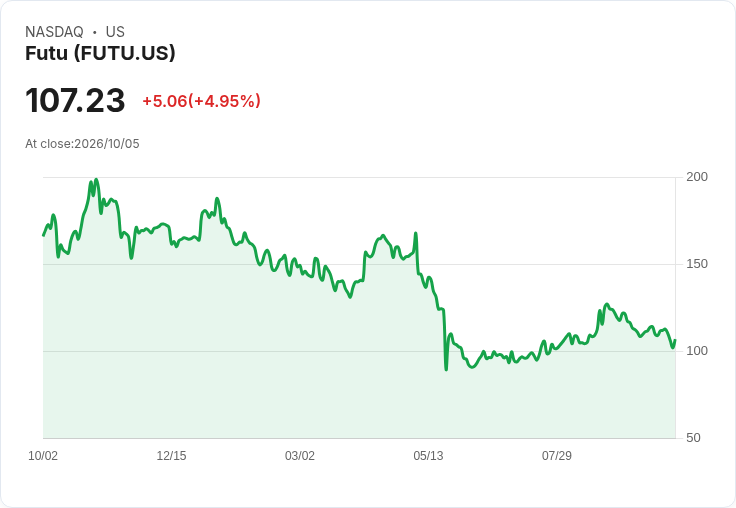This screenshot has width=736, height=508.
Task: Click the chart's lowest dip below 100
Action: click(446, 369)
